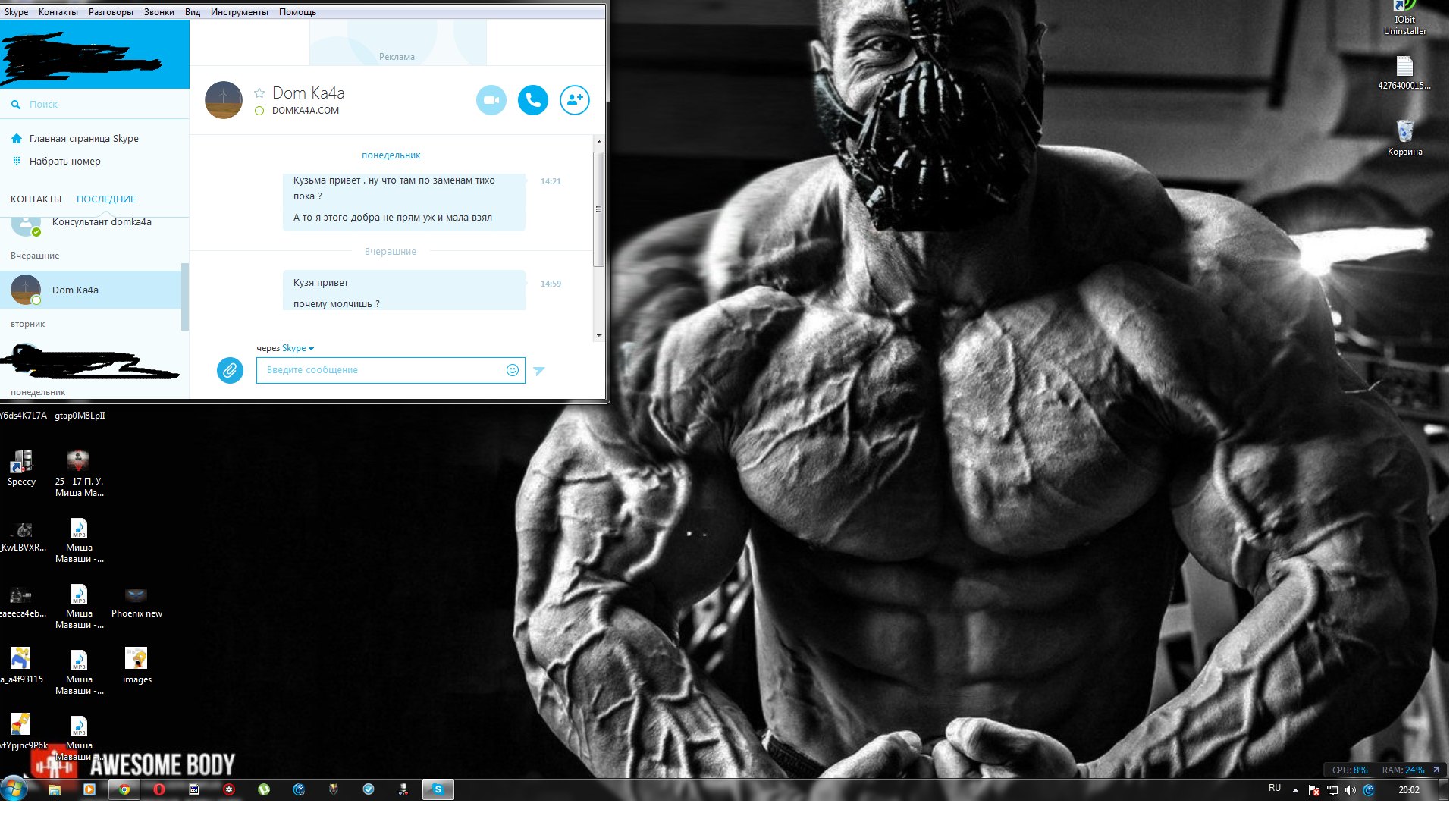Select Консультант domka4a conversation
The height and width of the screenshot is (819, 1456).
[102, 222]
